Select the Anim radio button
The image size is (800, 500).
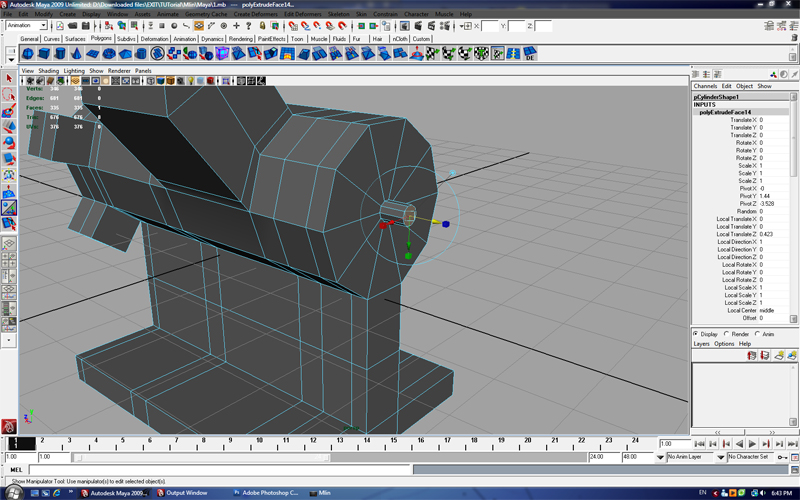758,334
